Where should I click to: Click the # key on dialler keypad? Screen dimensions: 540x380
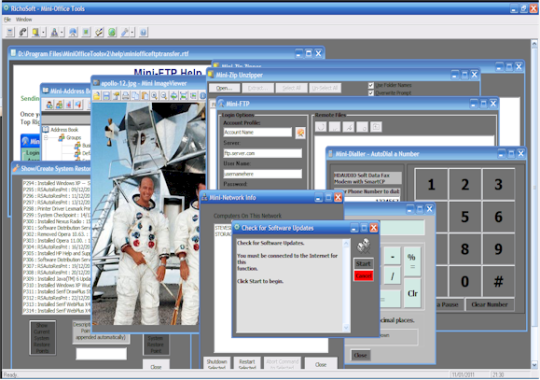[498, 281]
